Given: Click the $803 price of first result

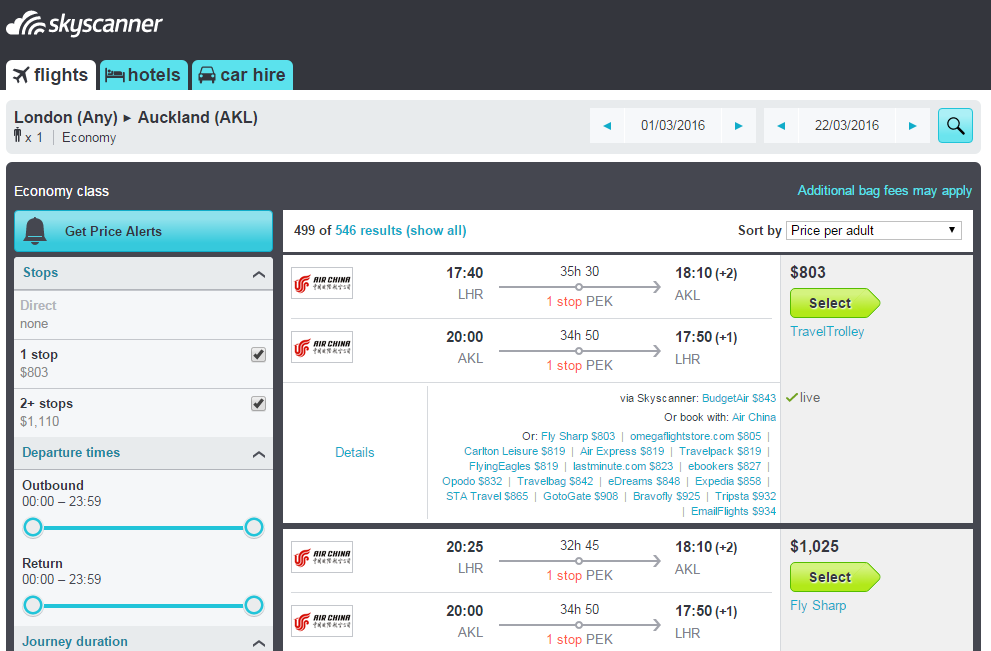Looking at the screenshot, I should click(x=808, y=272).
